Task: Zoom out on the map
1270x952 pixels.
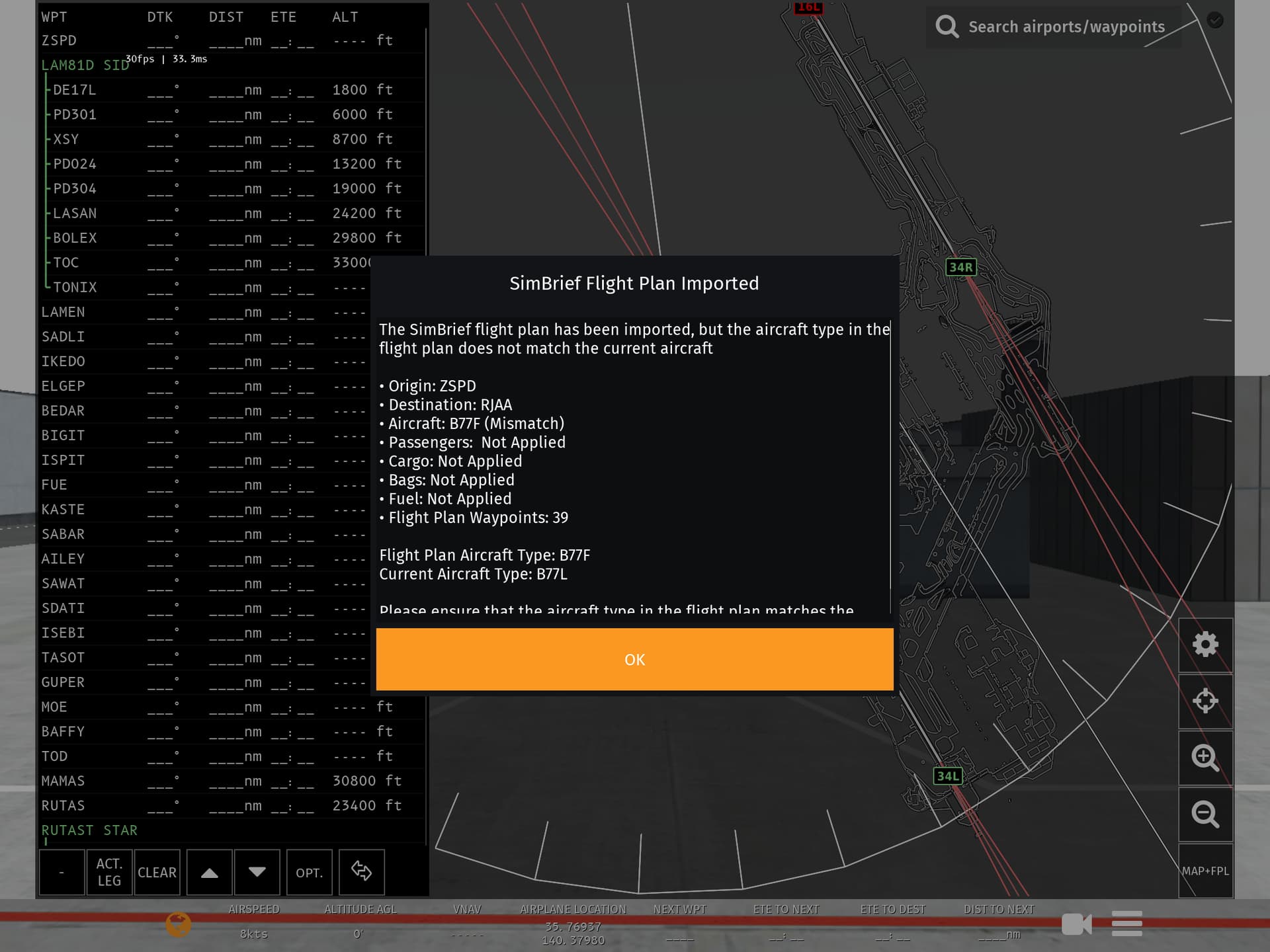Action: tap(1205, 814)
